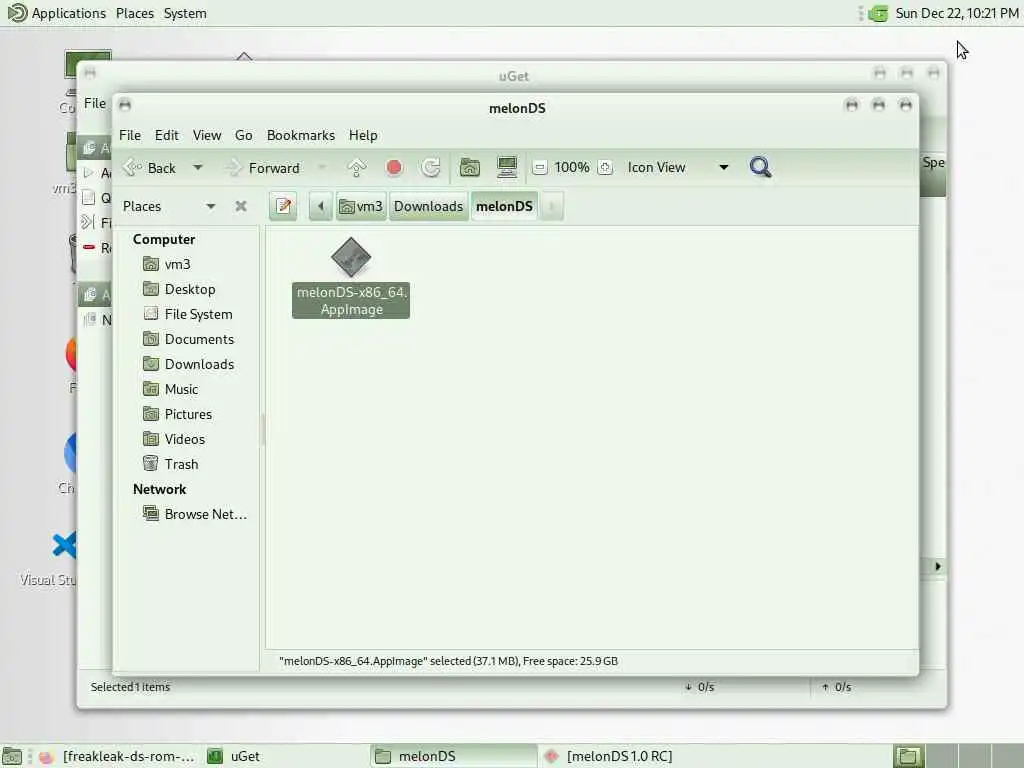Close the Places sidebar pane
The width and height of the screenshot is (1024, 768).
pyautogui.click(x=241, y=206)
